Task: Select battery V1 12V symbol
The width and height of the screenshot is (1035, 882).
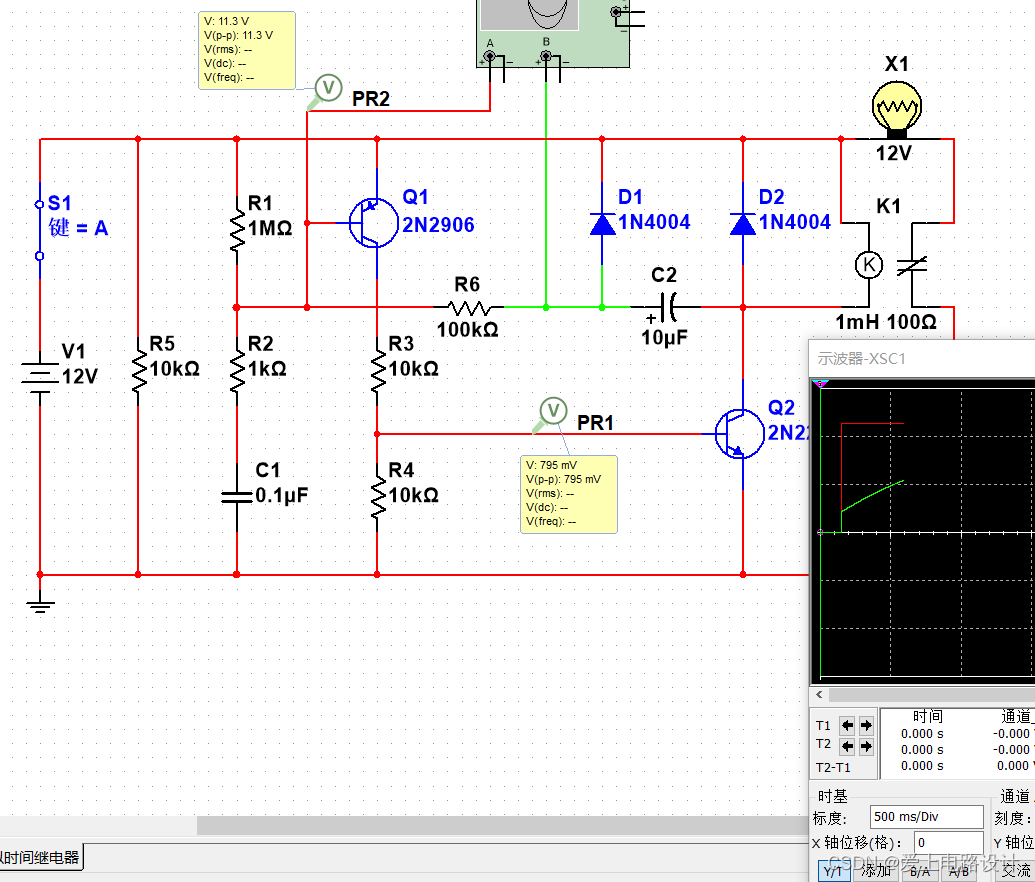Action: (x=40, y=376)
